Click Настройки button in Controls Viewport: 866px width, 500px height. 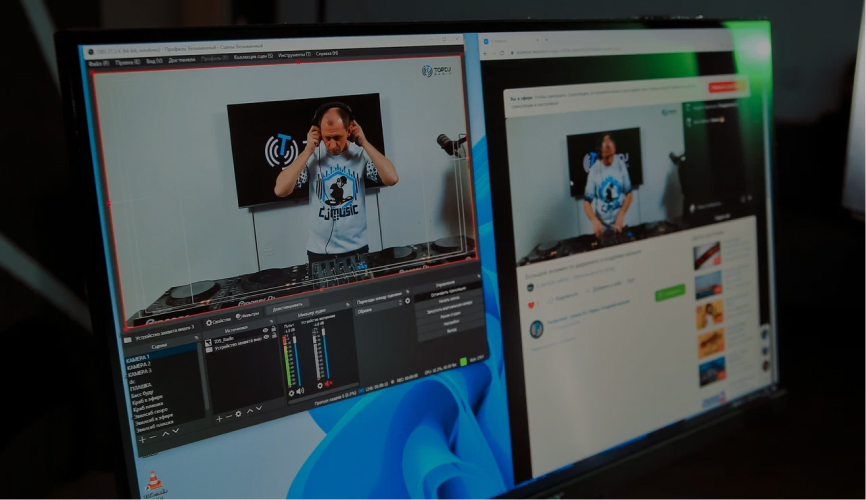pos(451,323)
